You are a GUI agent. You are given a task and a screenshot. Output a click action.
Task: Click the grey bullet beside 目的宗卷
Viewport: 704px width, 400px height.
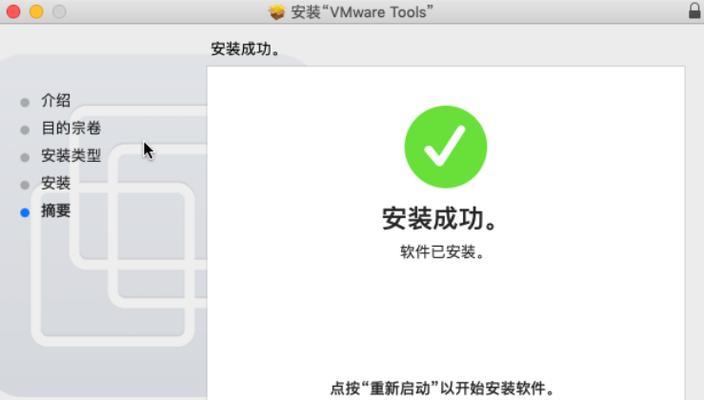[25, 130]
